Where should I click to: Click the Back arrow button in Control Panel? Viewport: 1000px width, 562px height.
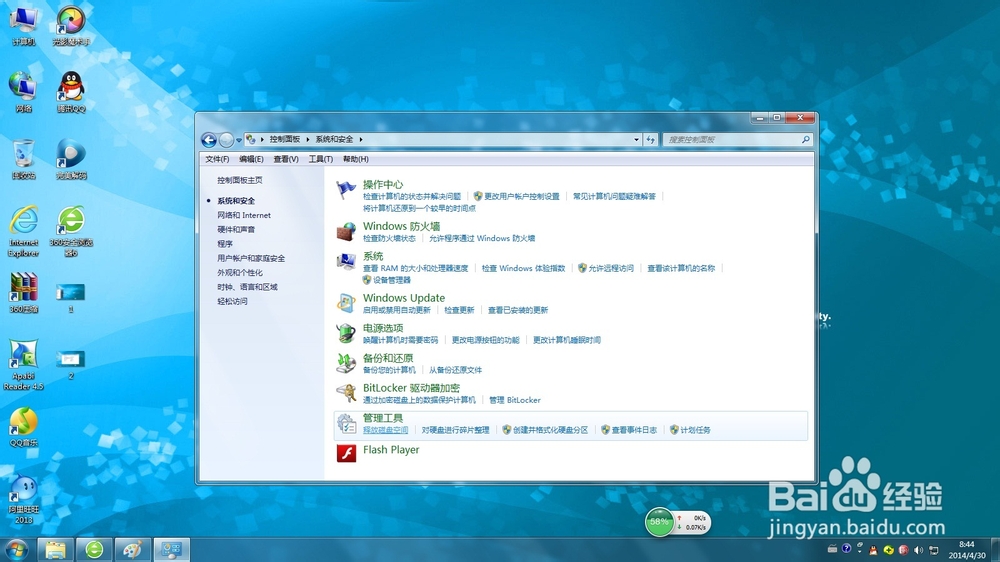tap(209, 140)
